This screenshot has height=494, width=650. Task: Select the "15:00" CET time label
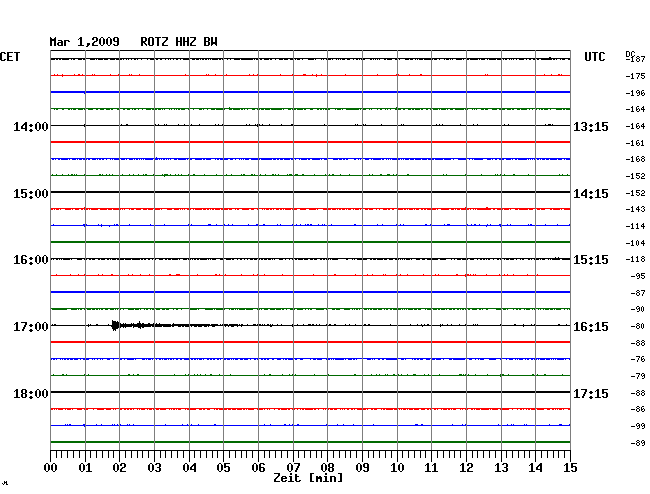[31, 194]
